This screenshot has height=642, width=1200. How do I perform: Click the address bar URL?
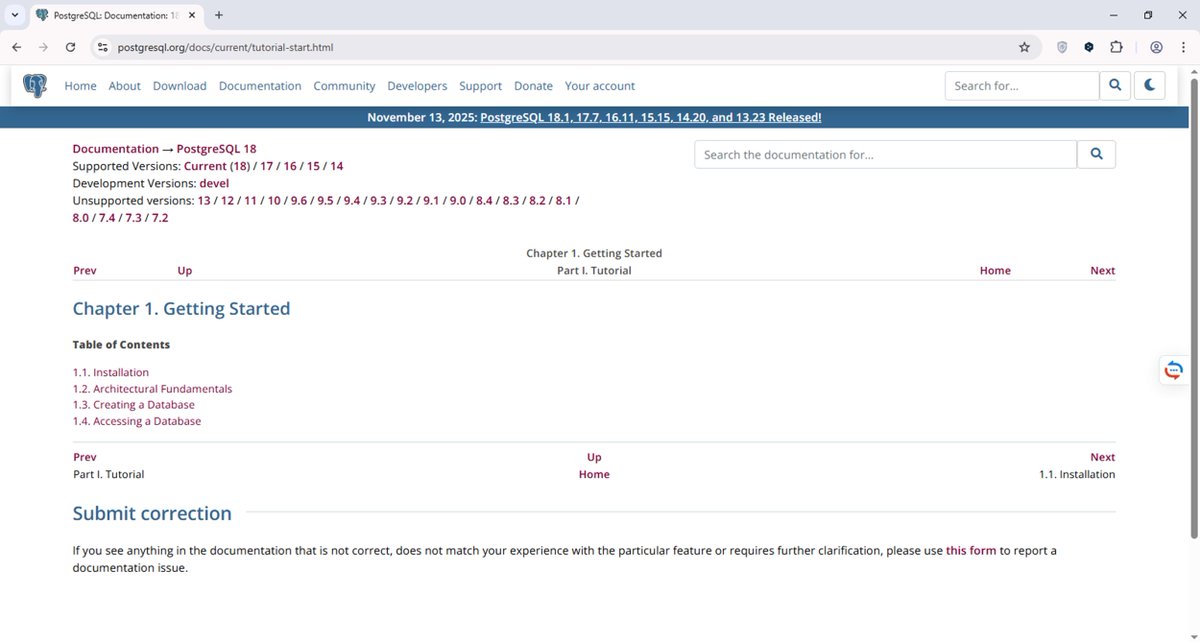click(x=225, y=47)
